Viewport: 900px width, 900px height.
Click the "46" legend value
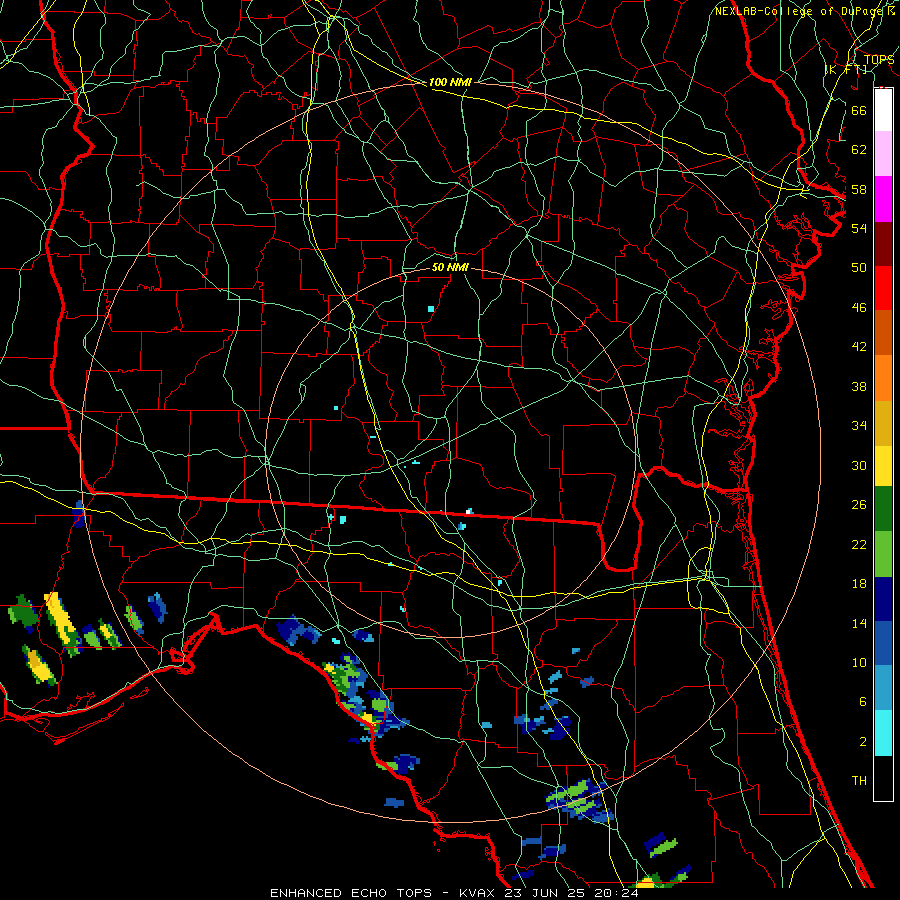(859, 308)
